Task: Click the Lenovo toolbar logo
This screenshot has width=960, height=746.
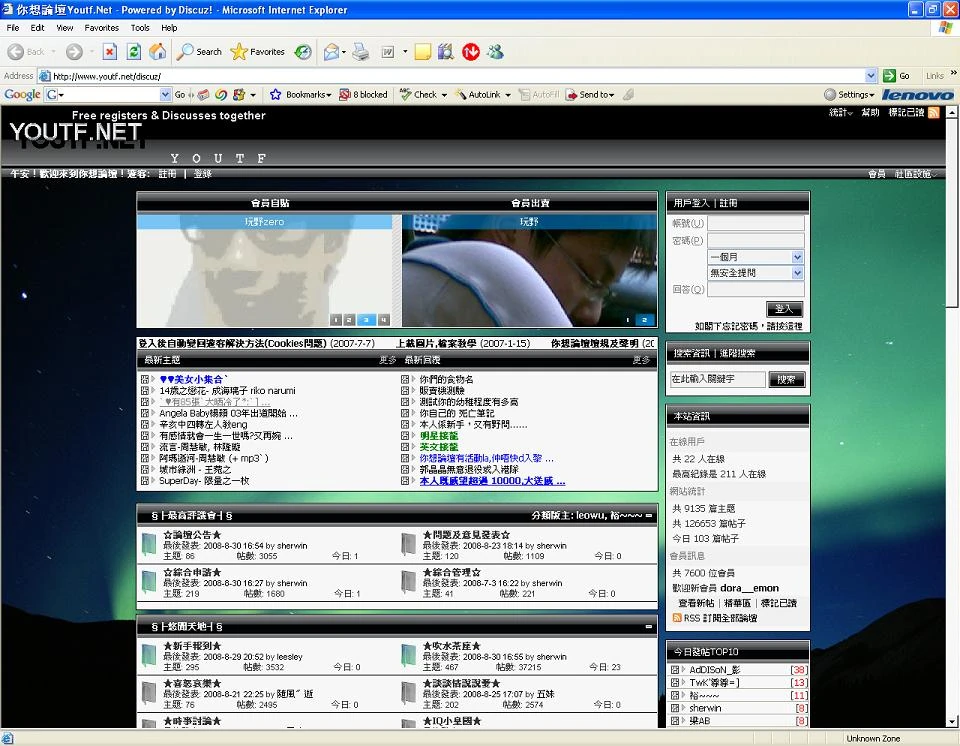Action: (917, 94)
